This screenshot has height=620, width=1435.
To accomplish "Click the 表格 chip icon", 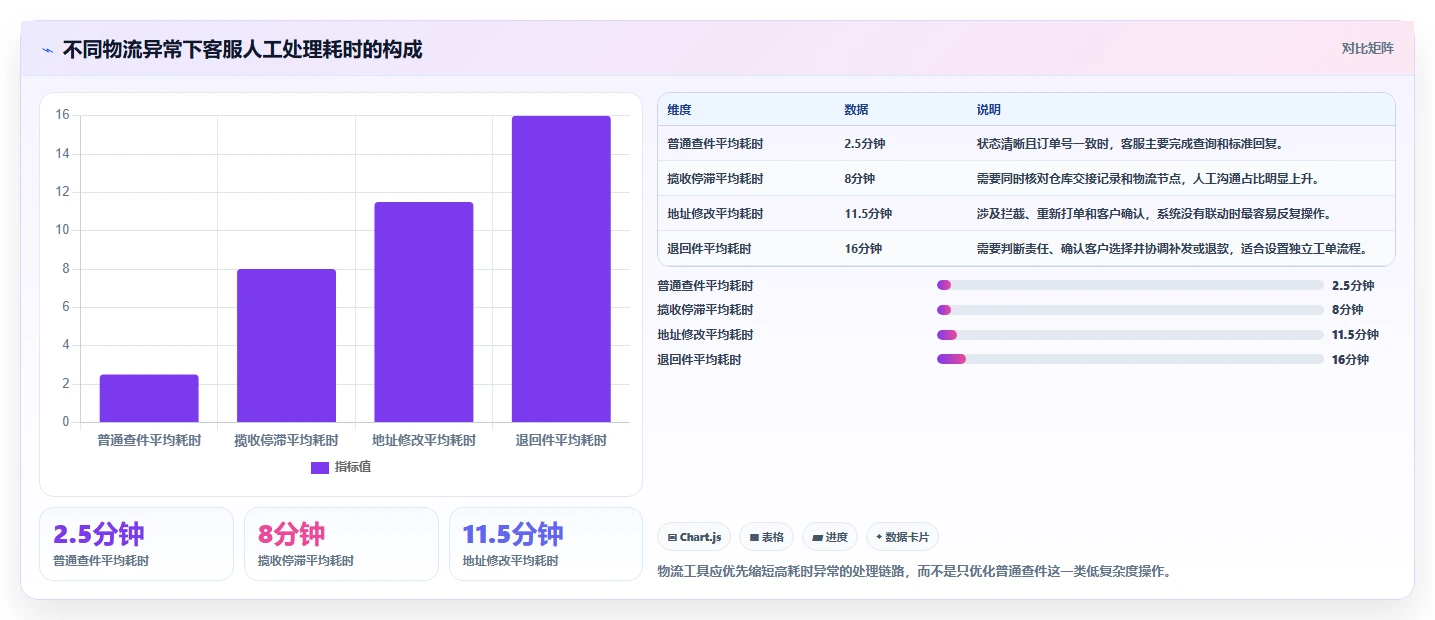I will coord(754,537).
